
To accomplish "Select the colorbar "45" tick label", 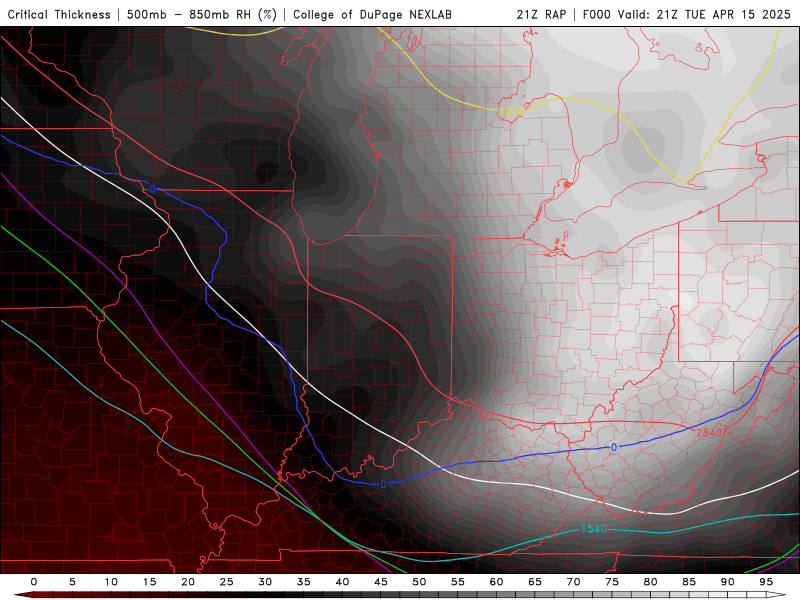I will pyautogui.click(x=381, y=582).
